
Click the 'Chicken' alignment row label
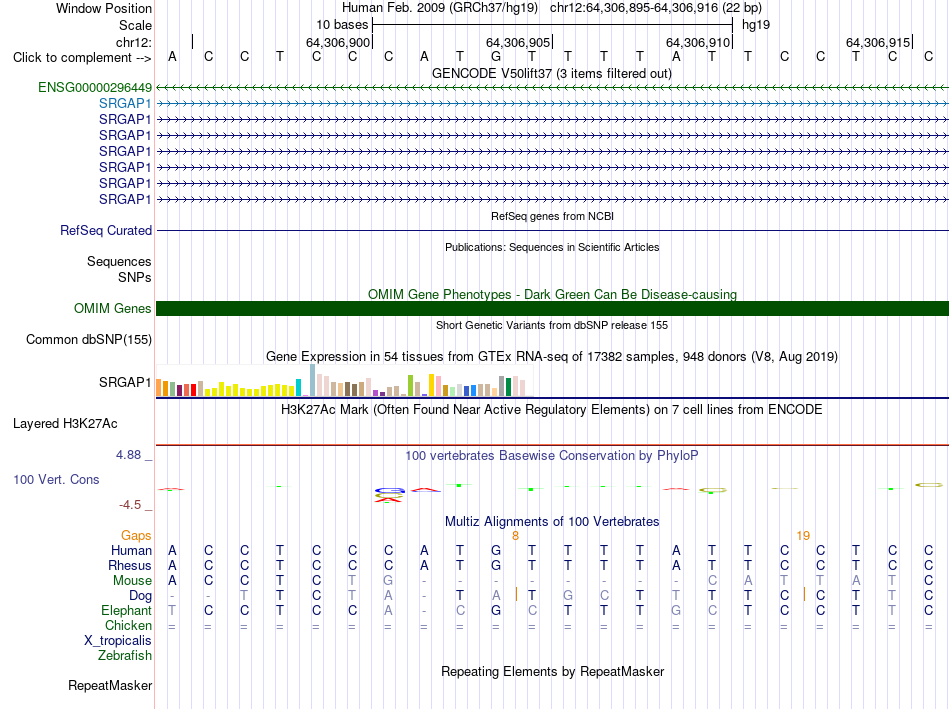(128, 625)
